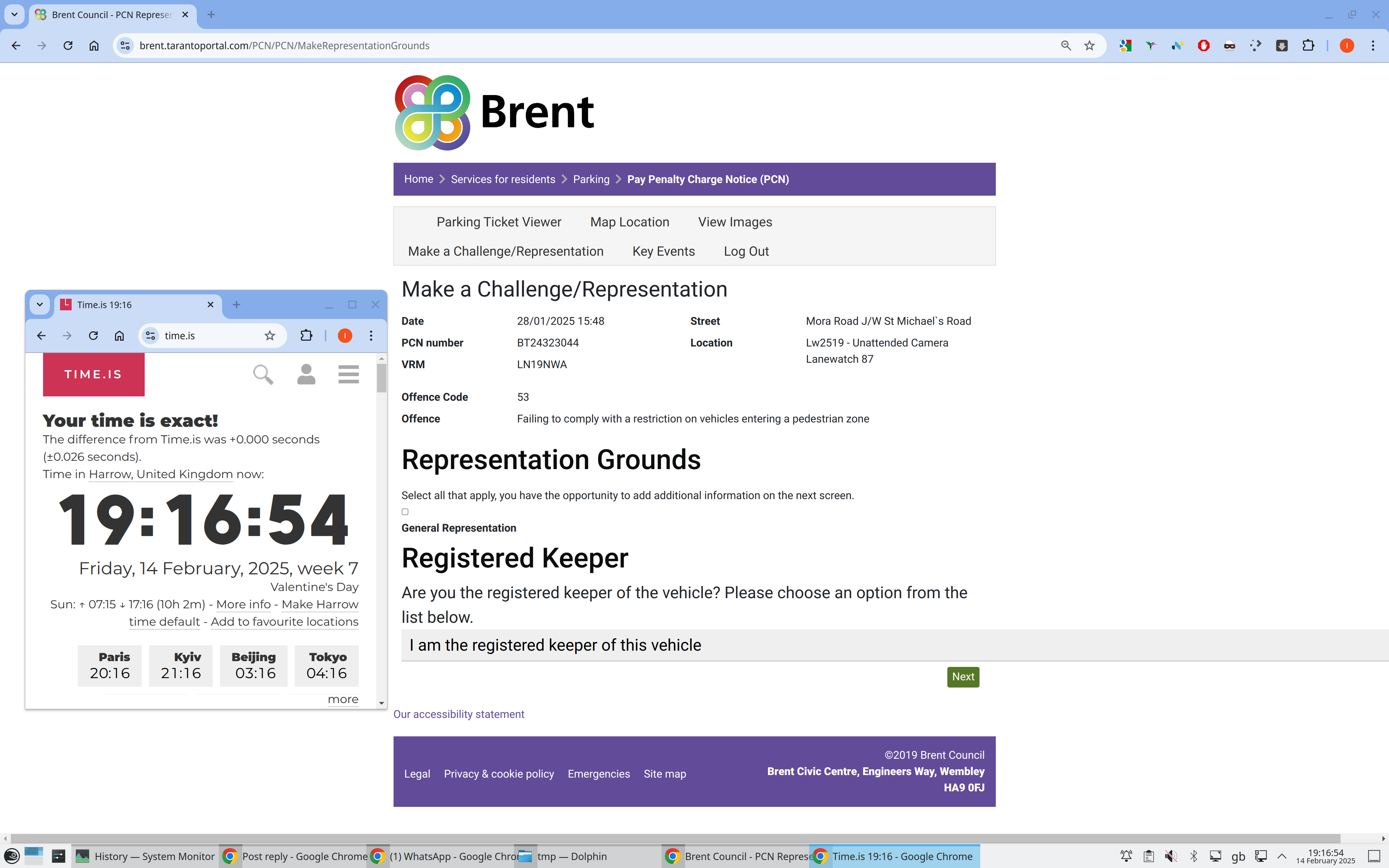Open the Time.is user account icon
Viewport: 1389px width, 868px height.
point(306,374)
